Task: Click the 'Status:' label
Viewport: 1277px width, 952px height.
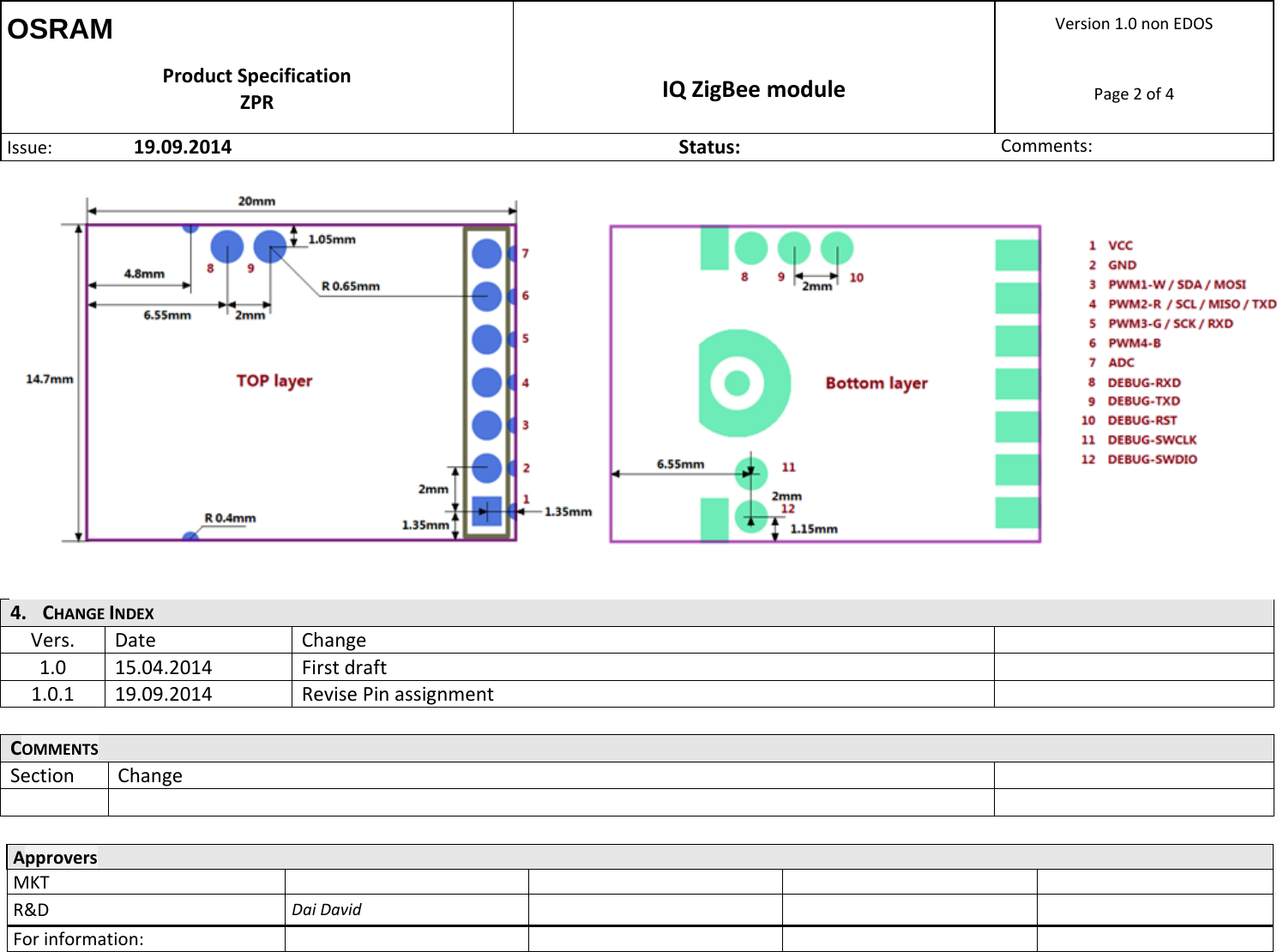Action: (x=709, y=147)
